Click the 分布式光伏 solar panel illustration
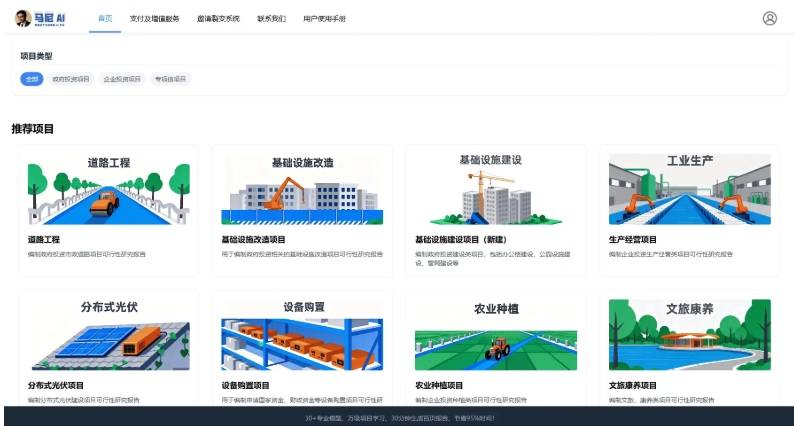Viewport: 794px width, 426px height. 108,335
